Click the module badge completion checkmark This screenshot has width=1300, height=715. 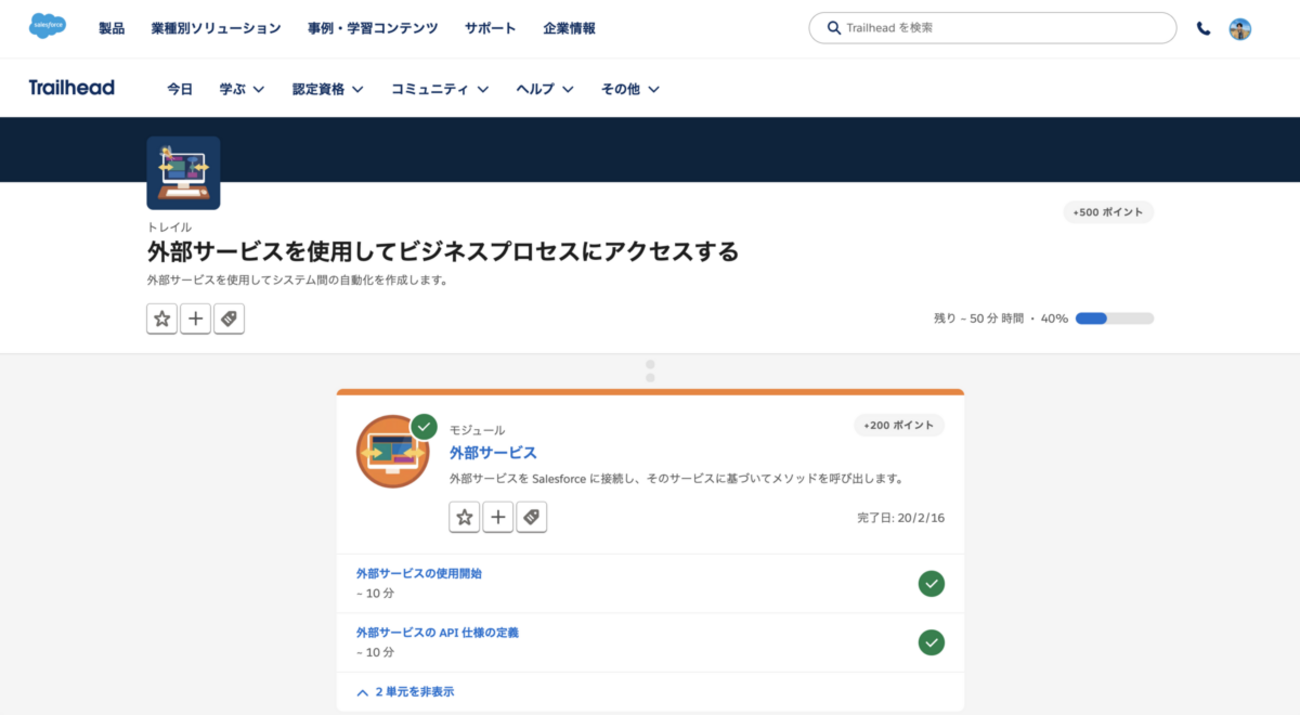point(424,427)
